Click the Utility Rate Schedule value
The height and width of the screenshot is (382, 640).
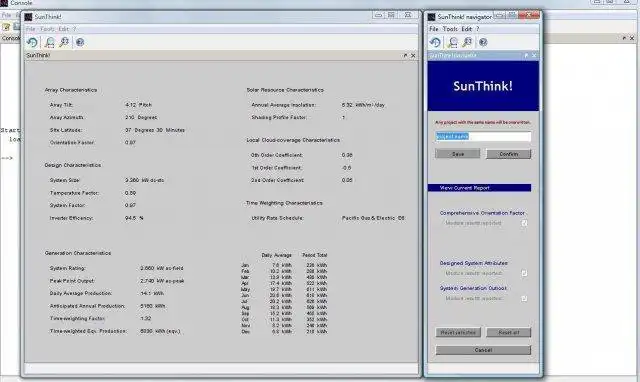tap(373, 218)
